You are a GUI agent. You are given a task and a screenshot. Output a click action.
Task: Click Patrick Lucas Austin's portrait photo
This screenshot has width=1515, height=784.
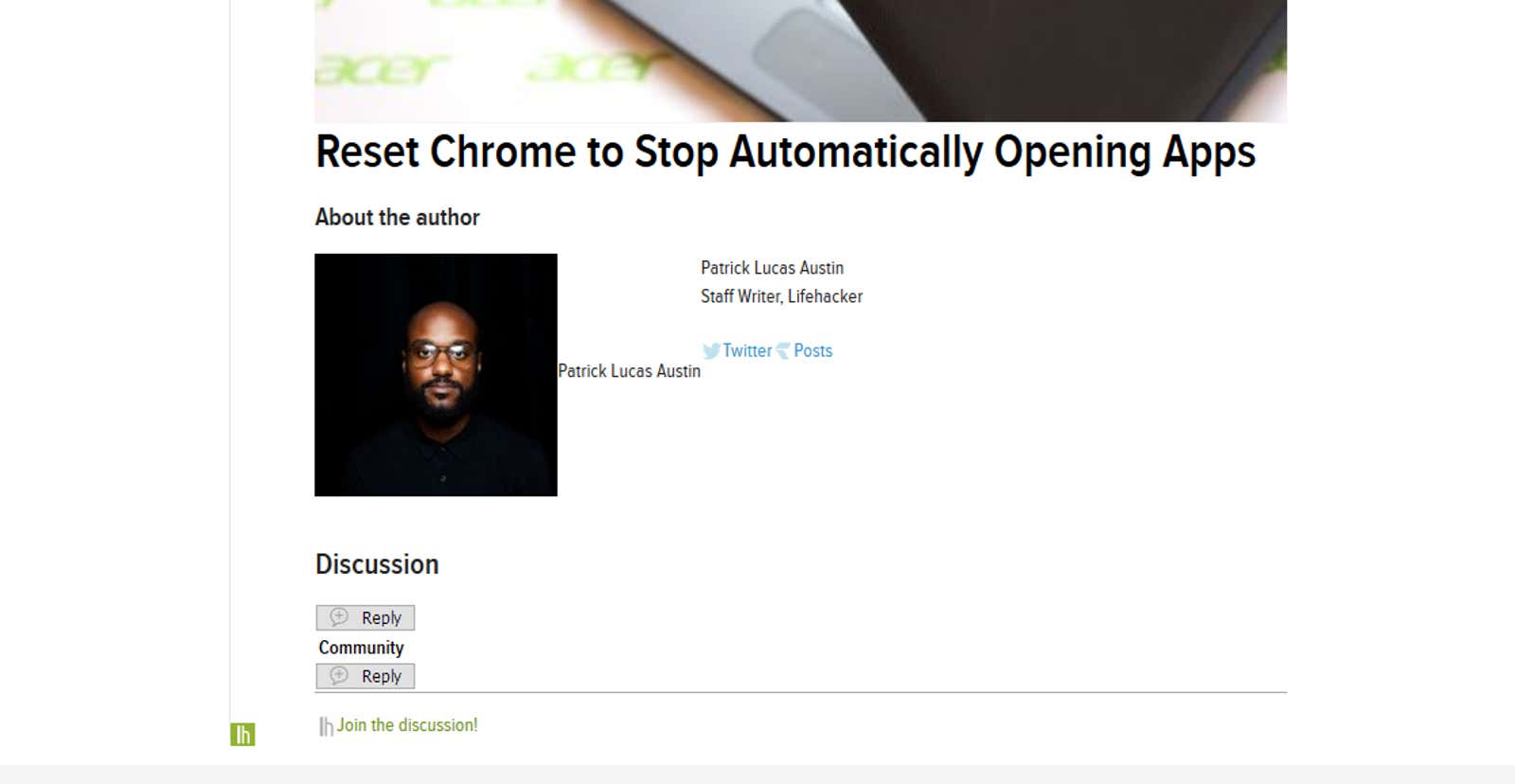[x=436, y=375]
